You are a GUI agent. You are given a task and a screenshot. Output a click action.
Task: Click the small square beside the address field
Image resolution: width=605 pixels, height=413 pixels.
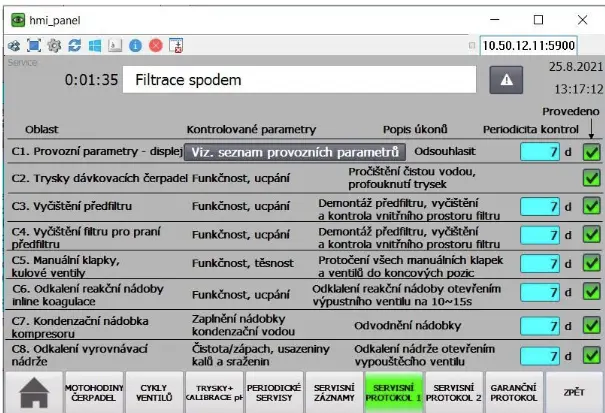click(x=472, y=46)
